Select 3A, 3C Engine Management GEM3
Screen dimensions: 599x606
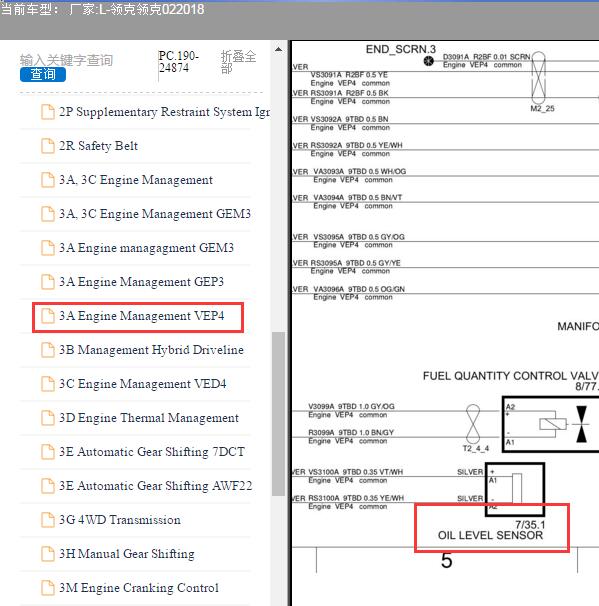[155, 214]
